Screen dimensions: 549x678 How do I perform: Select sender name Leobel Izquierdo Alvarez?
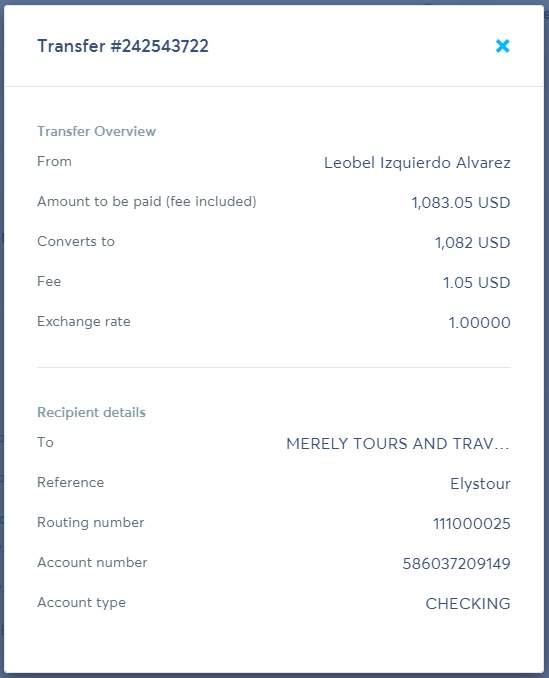[417, 163]
